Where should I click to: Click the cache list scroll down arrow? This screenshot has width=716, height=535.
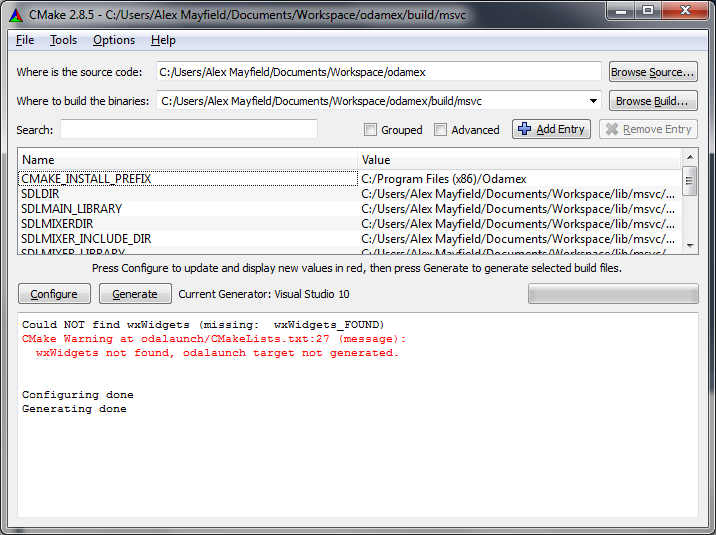[690, 246]
